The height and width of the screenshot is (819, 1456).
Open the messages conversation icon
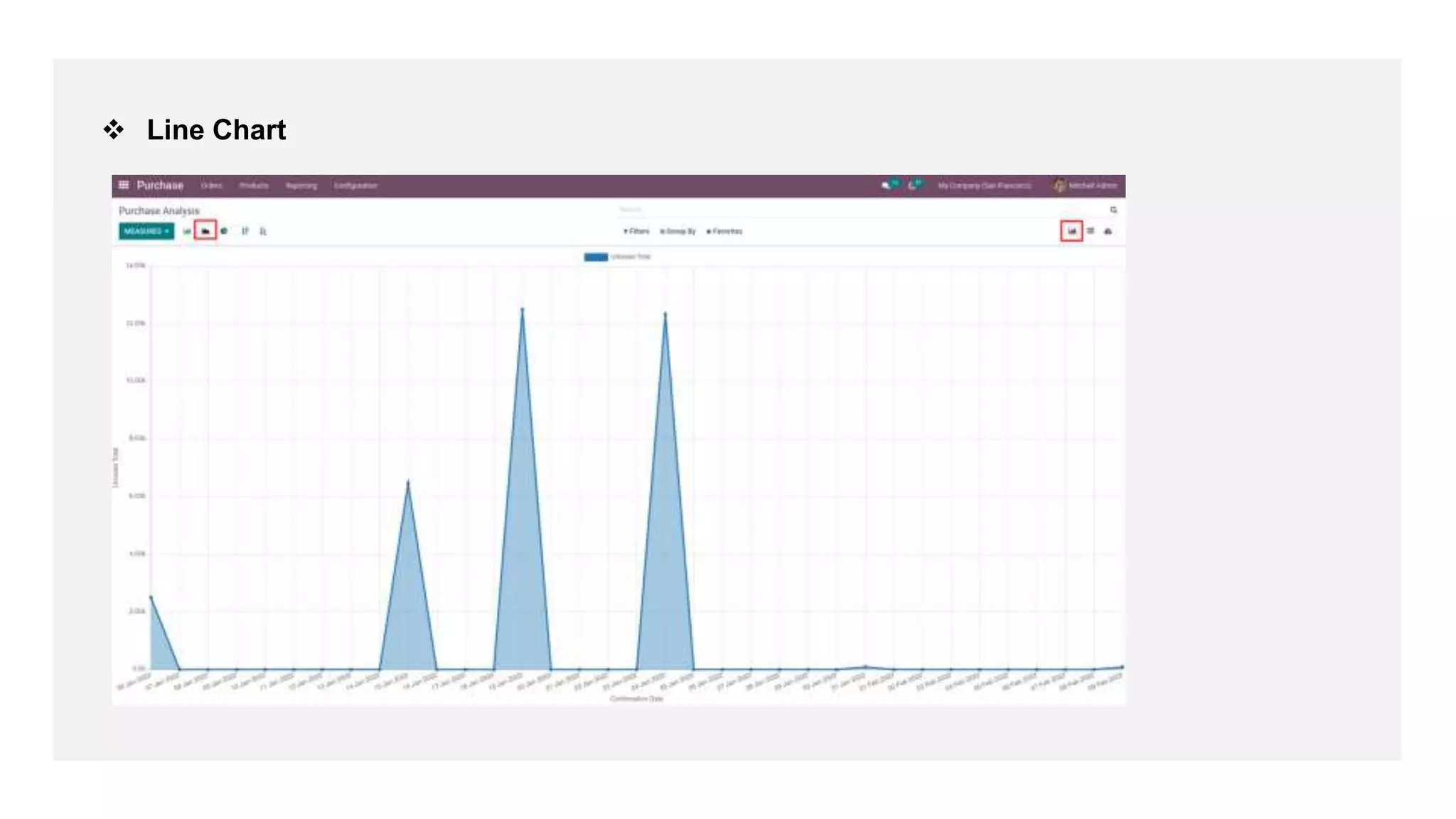click(x=886, y=186)
